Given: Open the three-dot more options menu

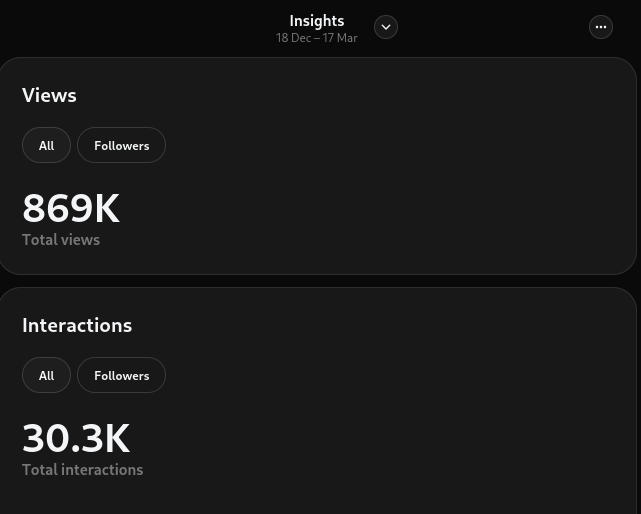Looking at the screenshot, I should click(601, 27).
